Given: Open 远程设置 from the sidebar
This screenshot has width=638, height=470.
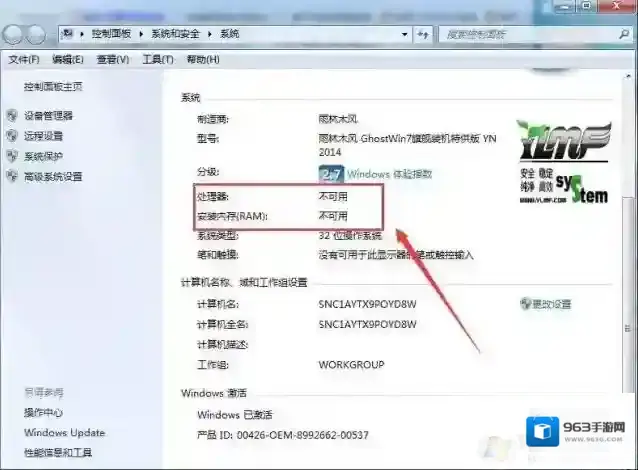Looking at the screenshot, I should coord(43,136).
